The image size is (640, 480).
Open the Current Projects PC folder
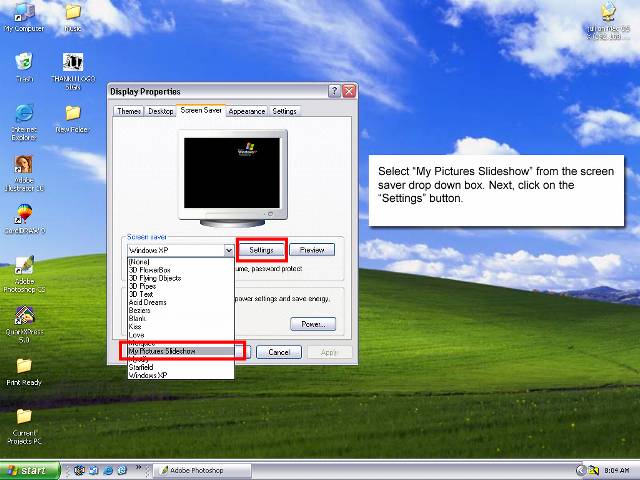click(24, 427)
